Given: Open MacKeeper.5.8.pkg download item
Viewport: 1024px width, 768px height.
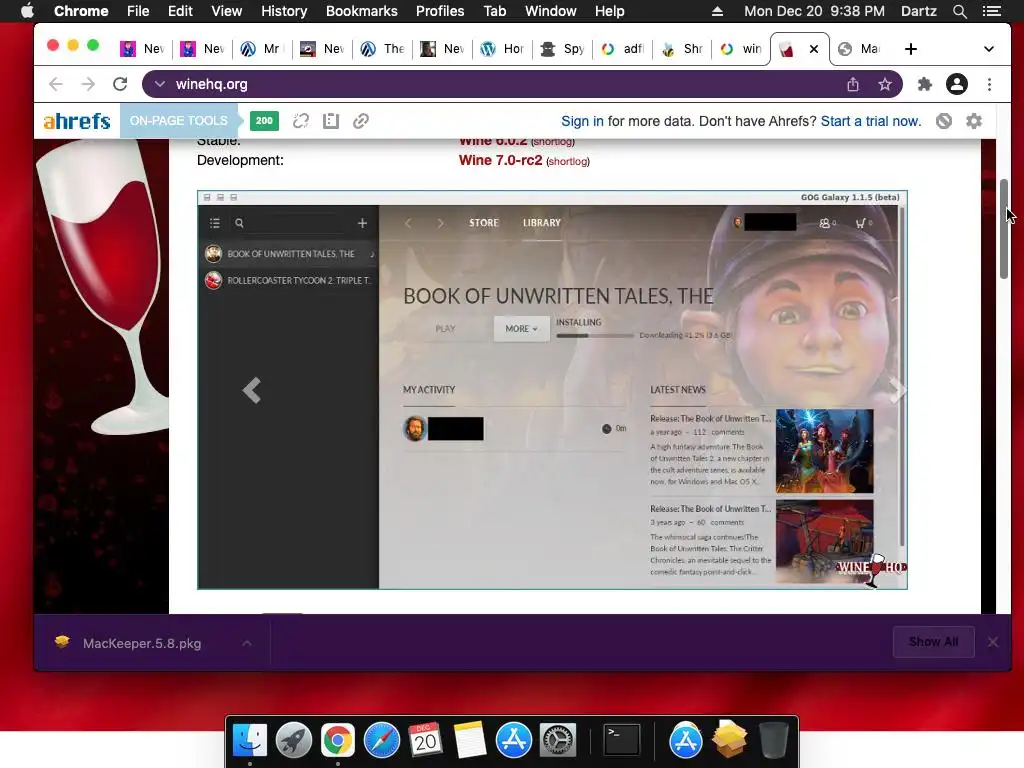Looking at the screenshot, I should (x=142, y=643).
